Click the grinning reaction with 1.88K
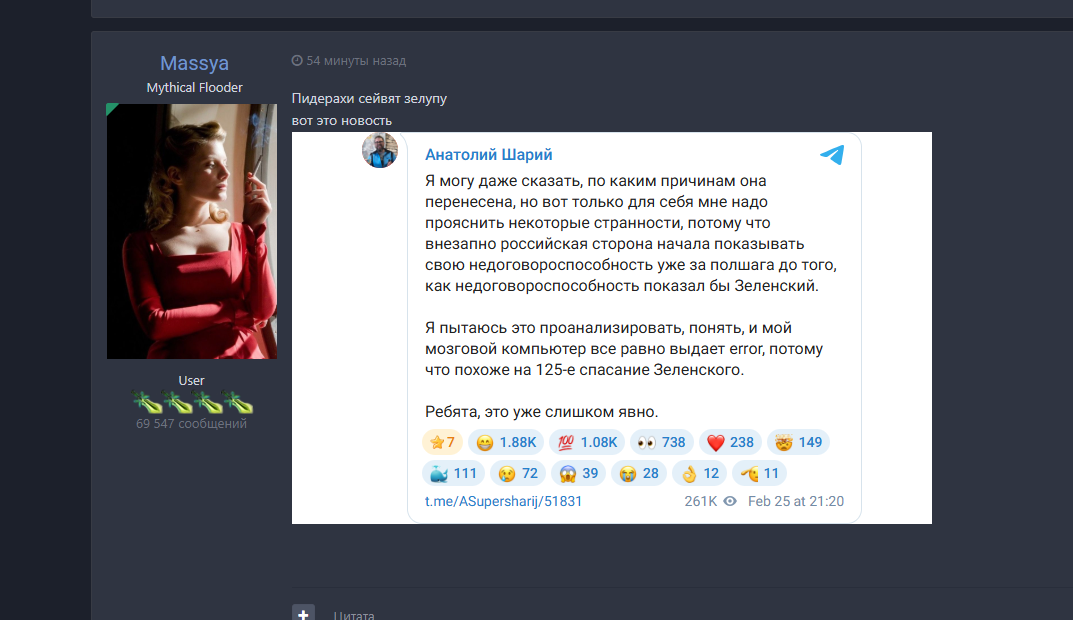 click(x=506, y=443)
